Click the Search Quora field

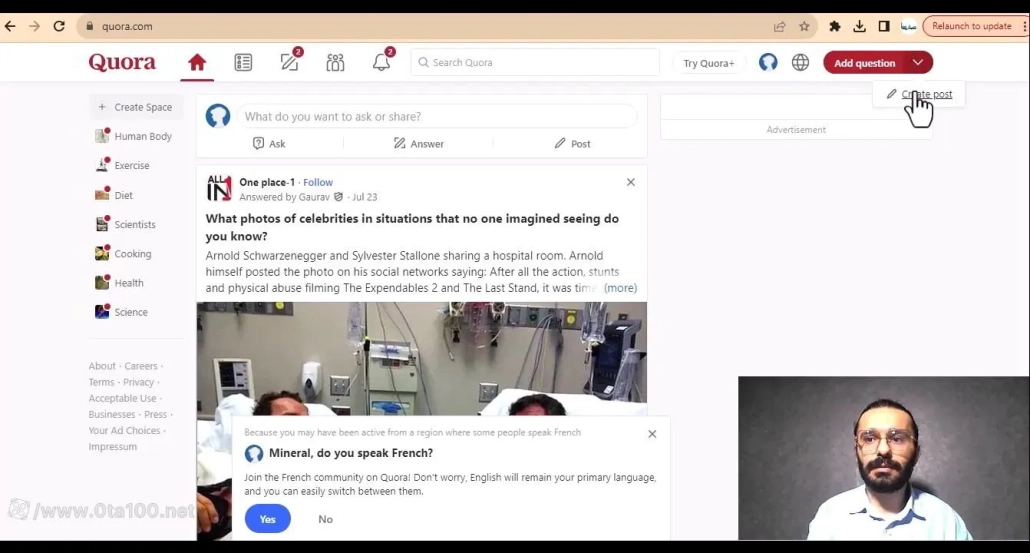[x=535, y=63]
